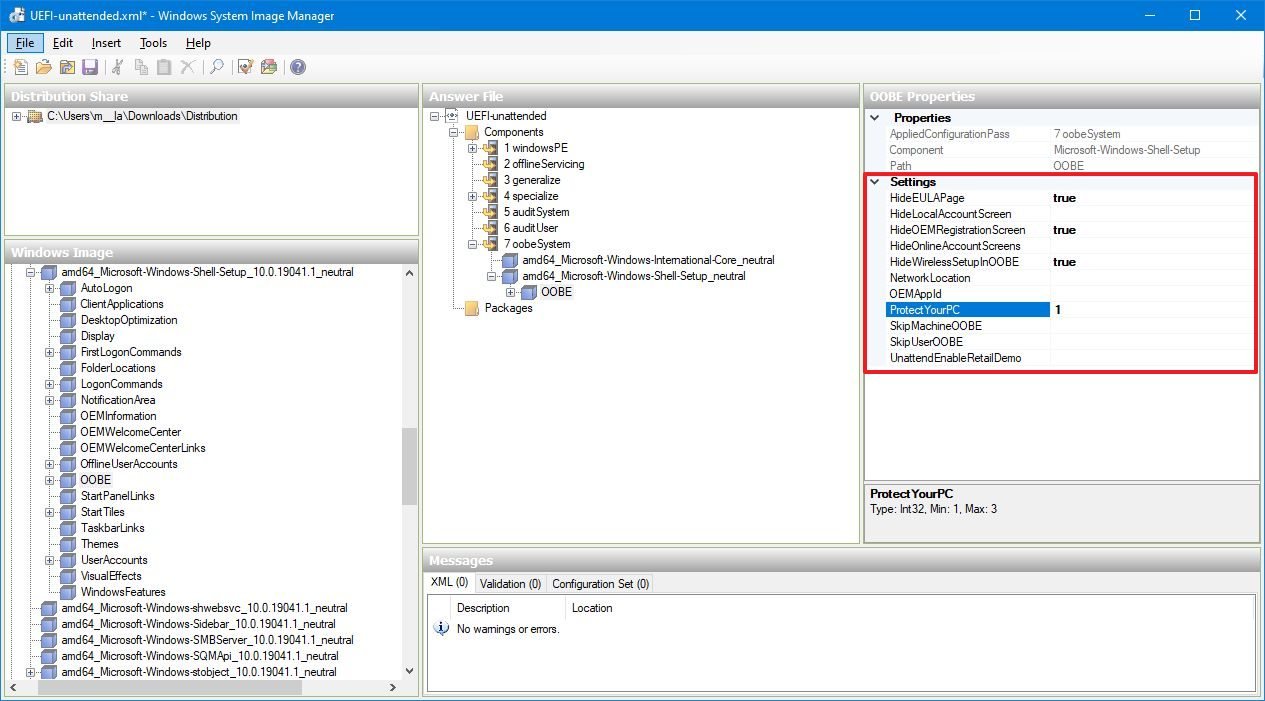Image resolution: width=1265 pixels, height=701 pixels.
Task: Click the ProtectYourPC value field
Action: tap(1152, 310)
